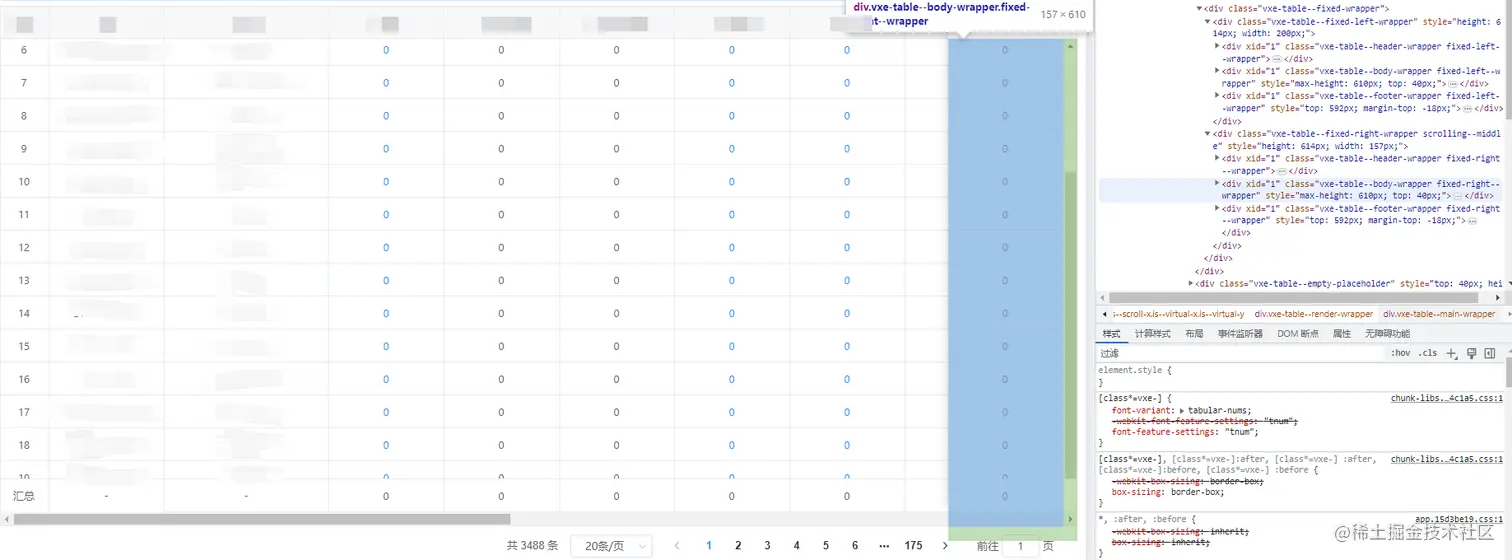Open the first chunk-libs css source link
The image size is (1512, 560).
(1446, 398)
